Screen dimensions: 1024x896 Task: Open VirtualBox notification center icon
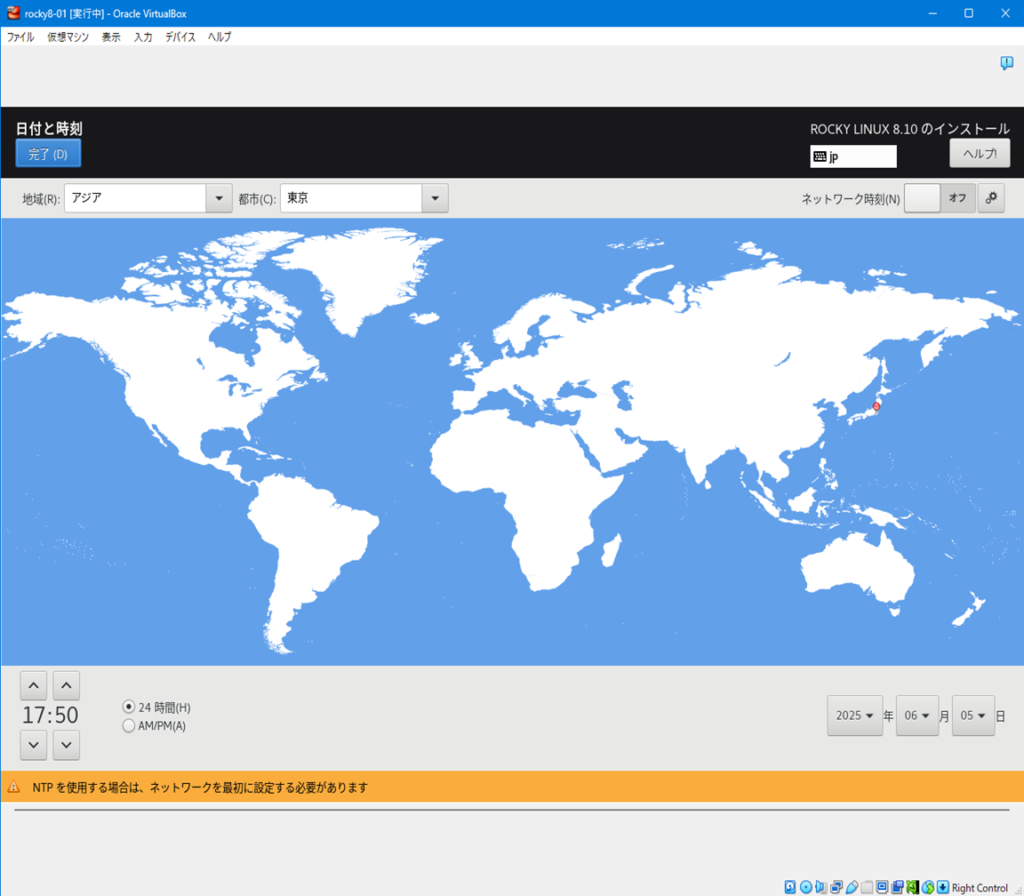pyautogui.click(x=1006, y=63)
